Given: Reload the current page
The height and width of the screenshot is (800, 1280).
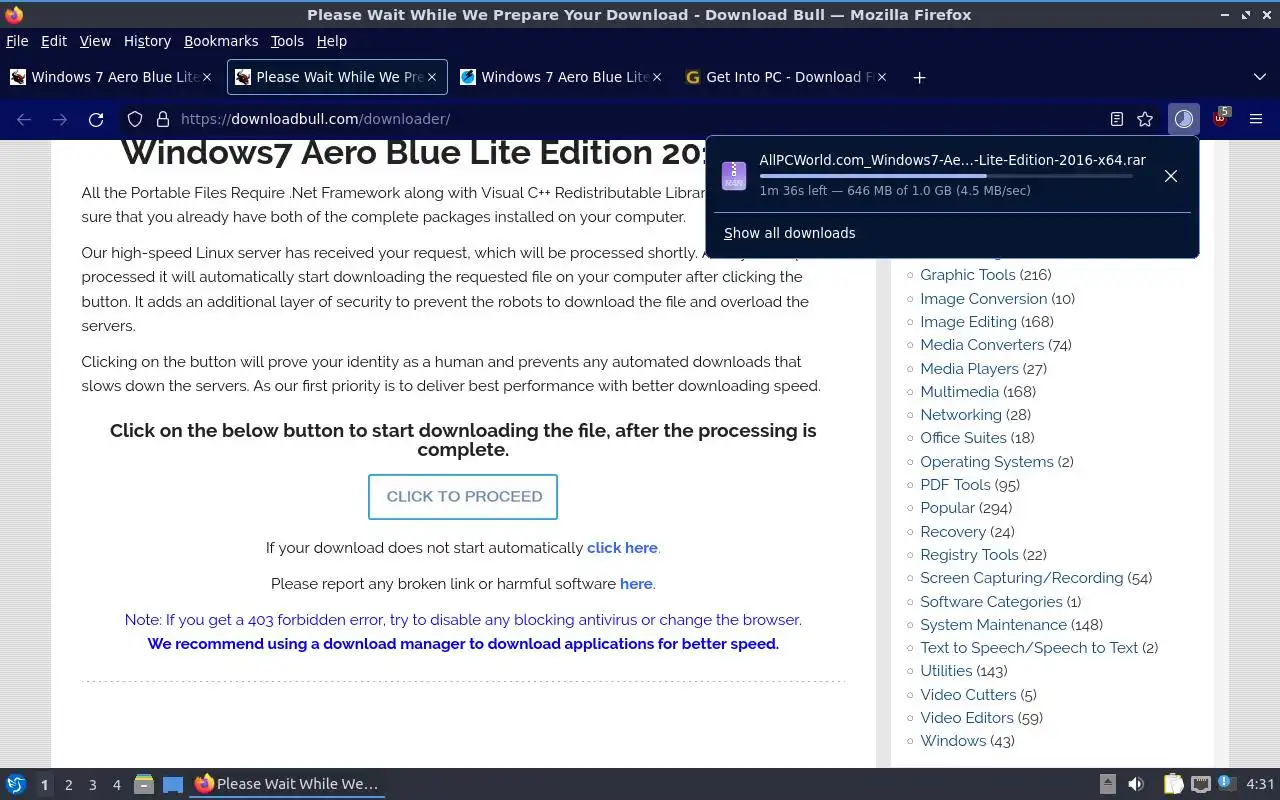Looking at the screenshot, I should point(96,119).
